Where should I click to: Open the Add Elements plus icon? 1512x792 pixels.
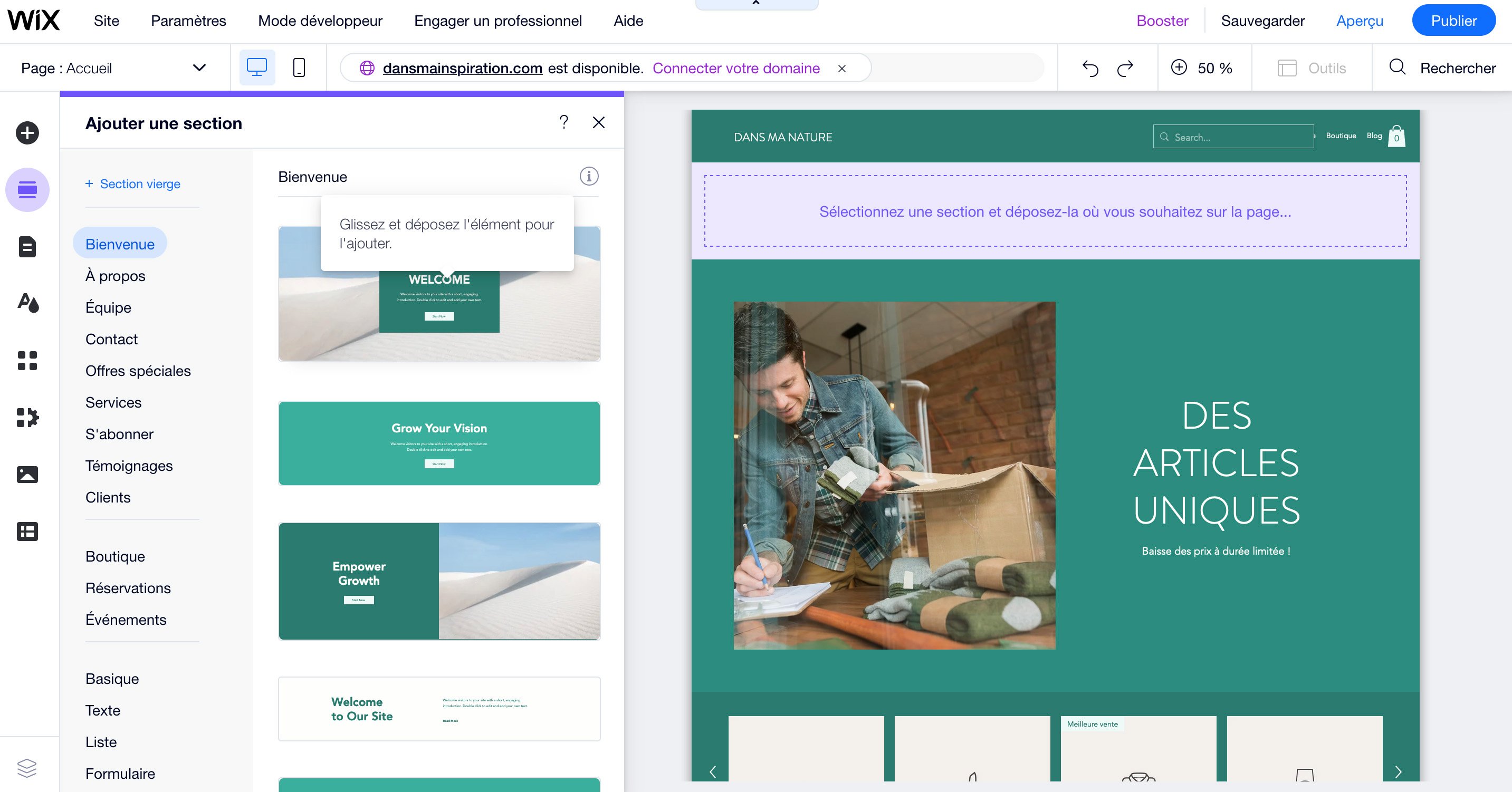point(27,132)
